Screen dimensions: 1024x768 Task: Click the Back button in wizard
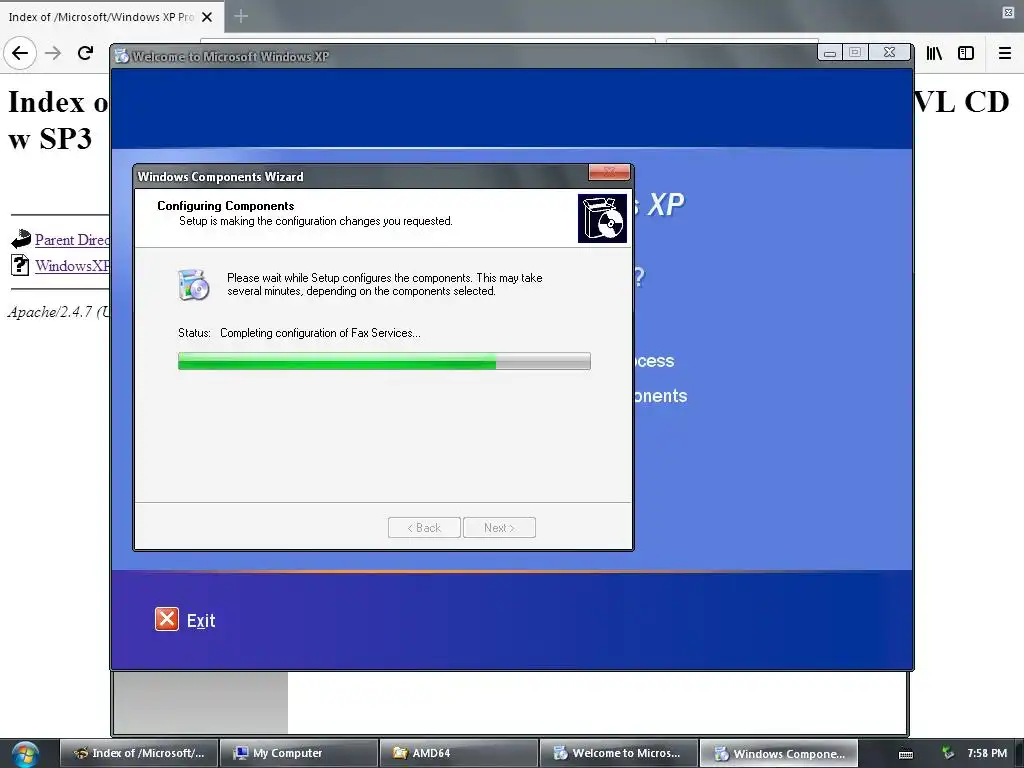point(424,528)
